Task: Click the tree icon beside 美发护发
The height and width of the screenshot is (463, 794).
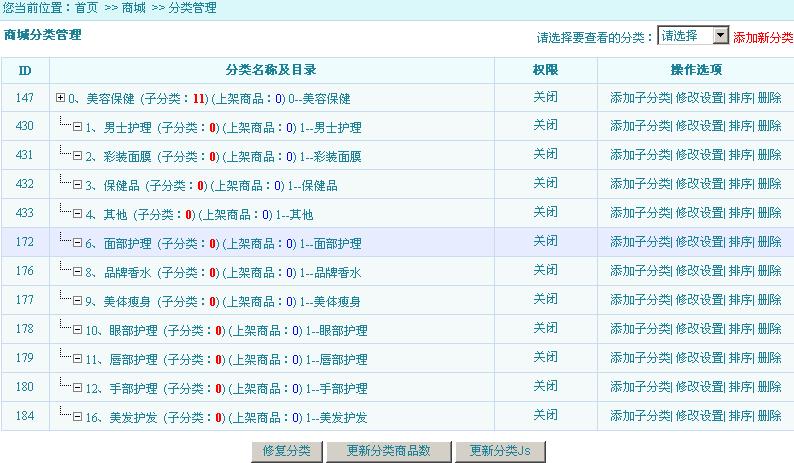Action: (x=78, y=417)
